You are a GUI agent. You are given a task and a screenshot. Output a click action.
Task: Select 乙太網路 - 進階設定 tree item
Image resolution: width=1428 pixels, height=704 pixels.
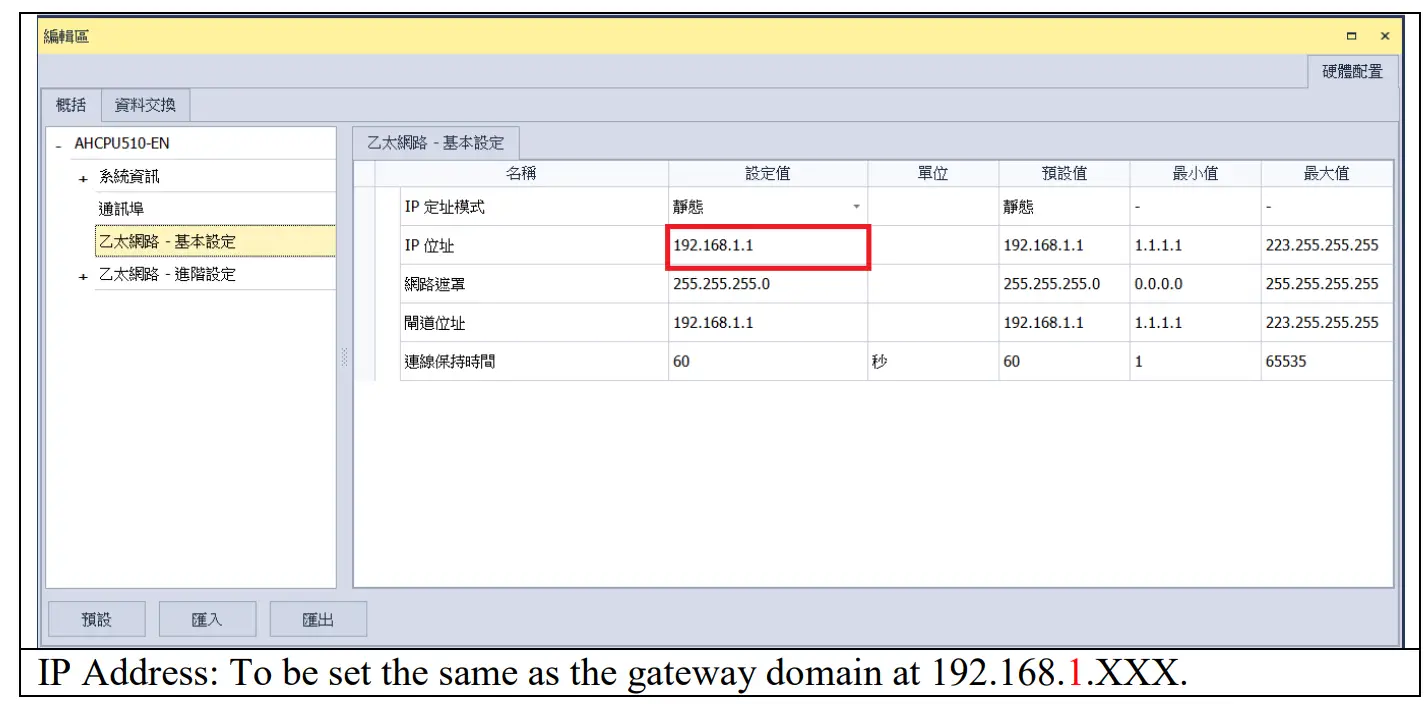tap(167, 274)
